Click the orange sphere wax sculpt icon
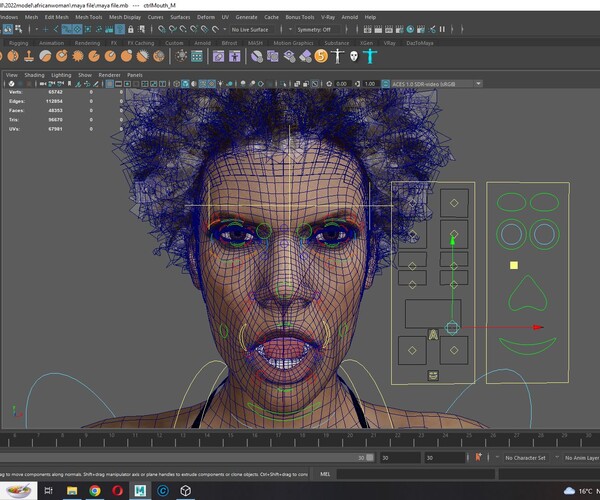The image size is (600, 500). tap(126, 56)
